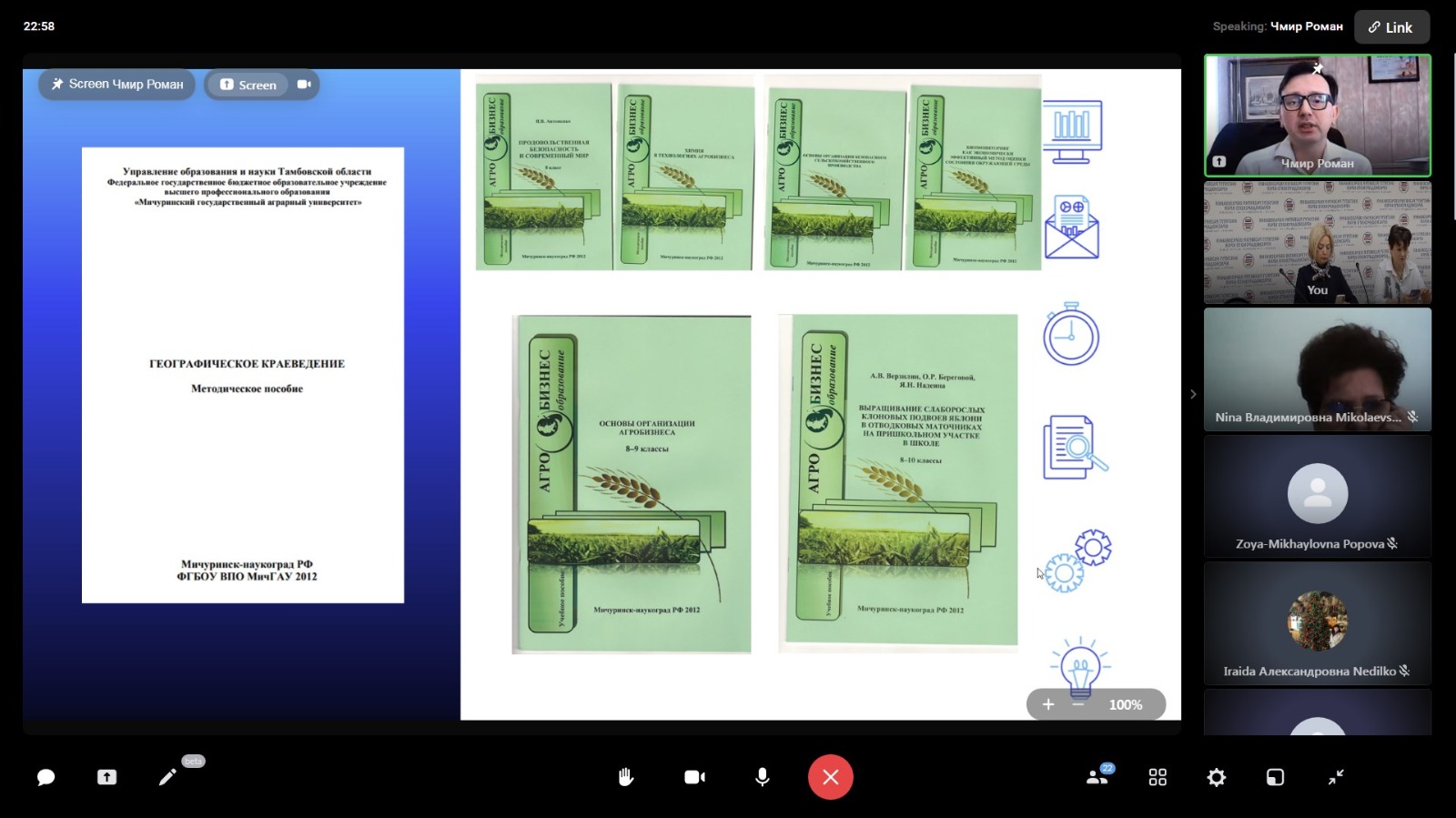
Task: Open the participants list
Action: tap(1097, 777)
